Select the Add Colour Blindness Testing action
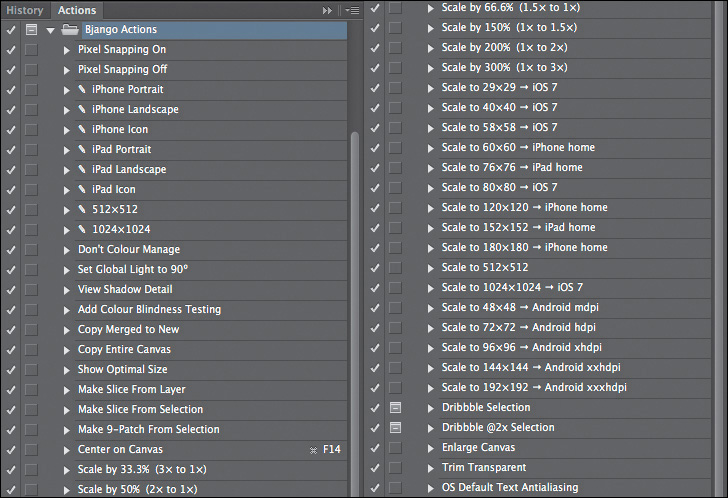Image resolution: width=728 pixels, height=498 pixels. click(149, 310)
